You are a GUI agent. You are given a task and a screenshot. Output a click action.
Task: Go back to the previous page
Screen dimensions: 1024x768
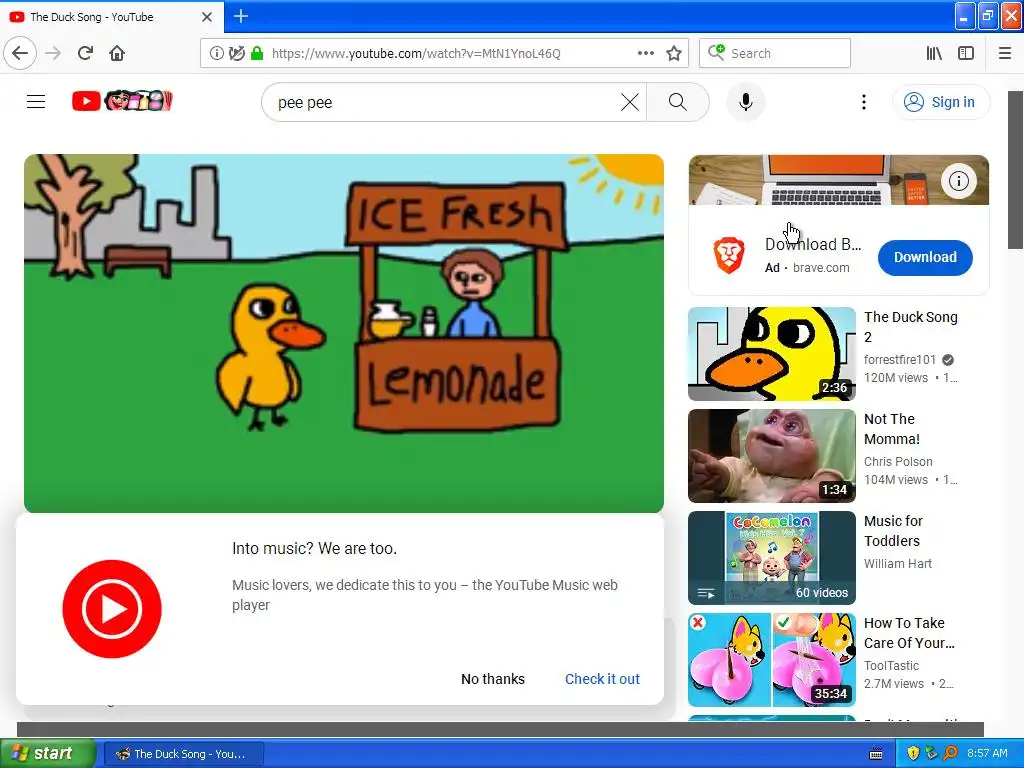click(x=20, y=53)
